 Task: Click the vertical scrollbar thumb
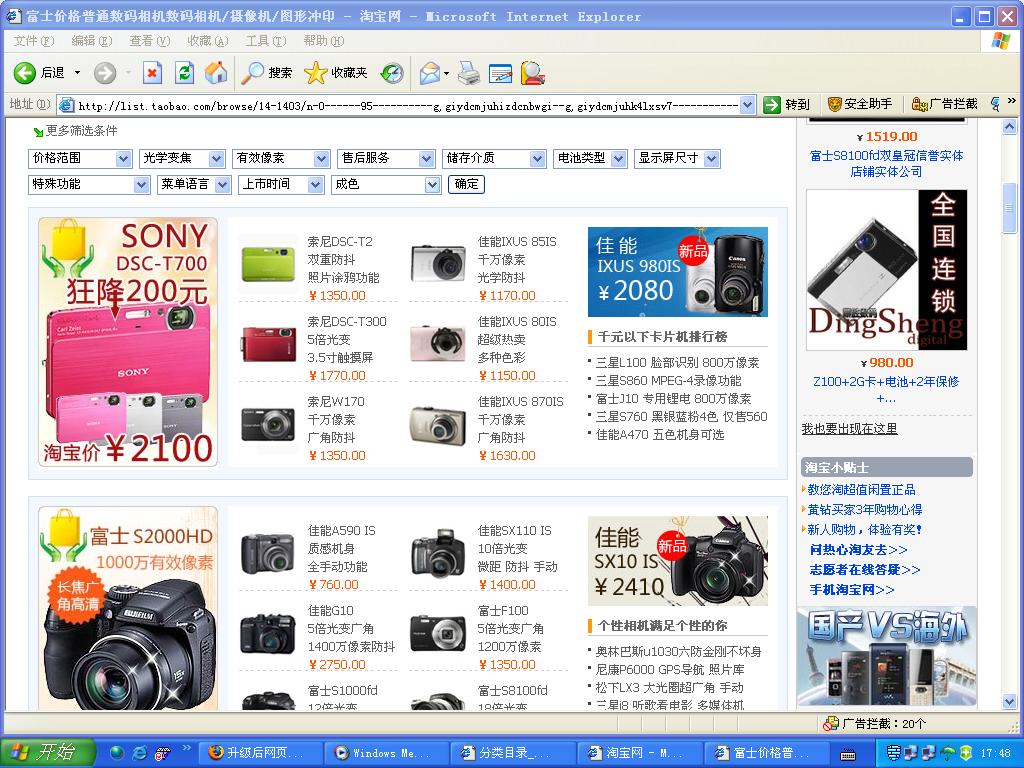[1010, 208]
